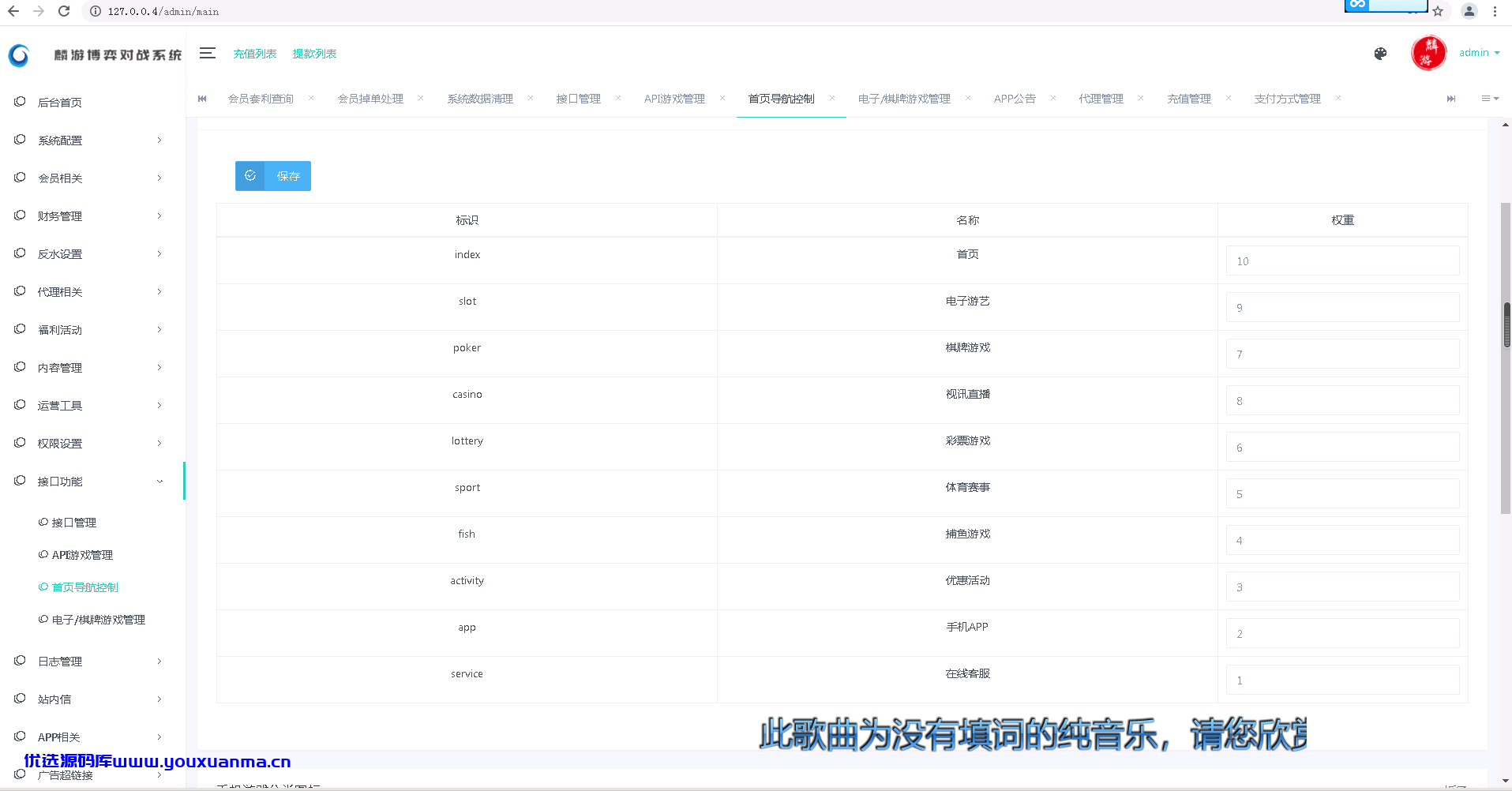Switch to the 系统数据清理 tab
The height and width of the screenshot is (791, 1512).
click(x=480, y=99)
